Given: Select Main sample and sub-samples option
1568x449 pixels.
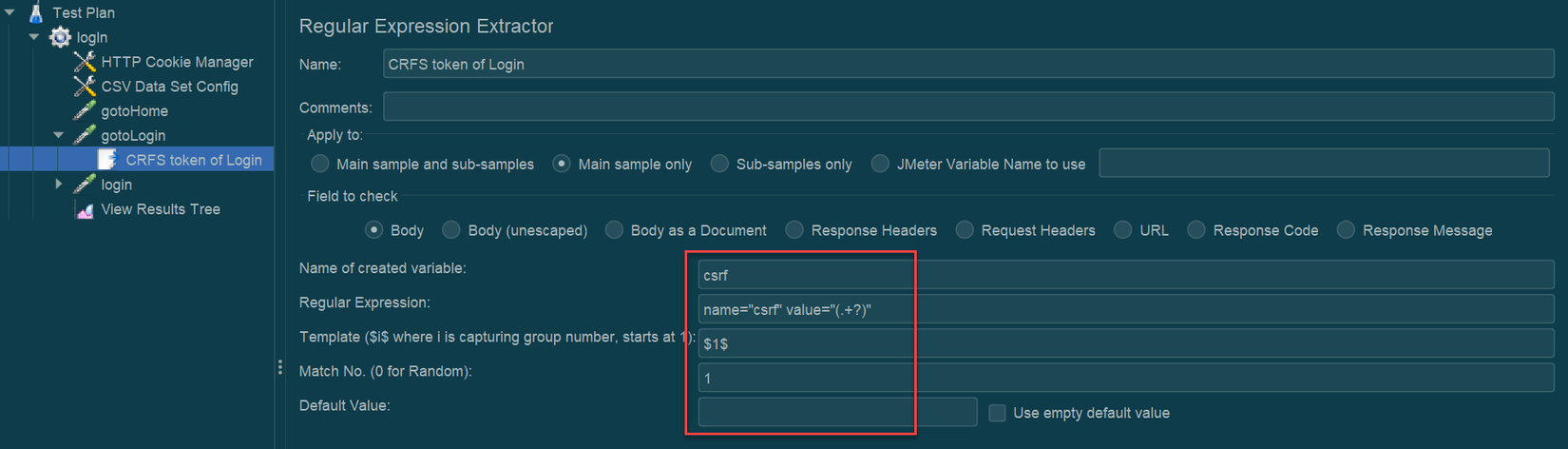Looking at the screenshot, I should coord(320,165).
